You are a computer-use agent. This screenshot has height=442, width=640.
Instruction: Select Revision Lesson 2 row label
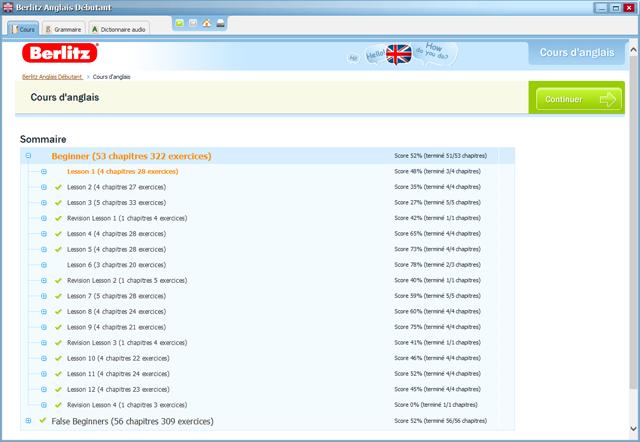127,281
